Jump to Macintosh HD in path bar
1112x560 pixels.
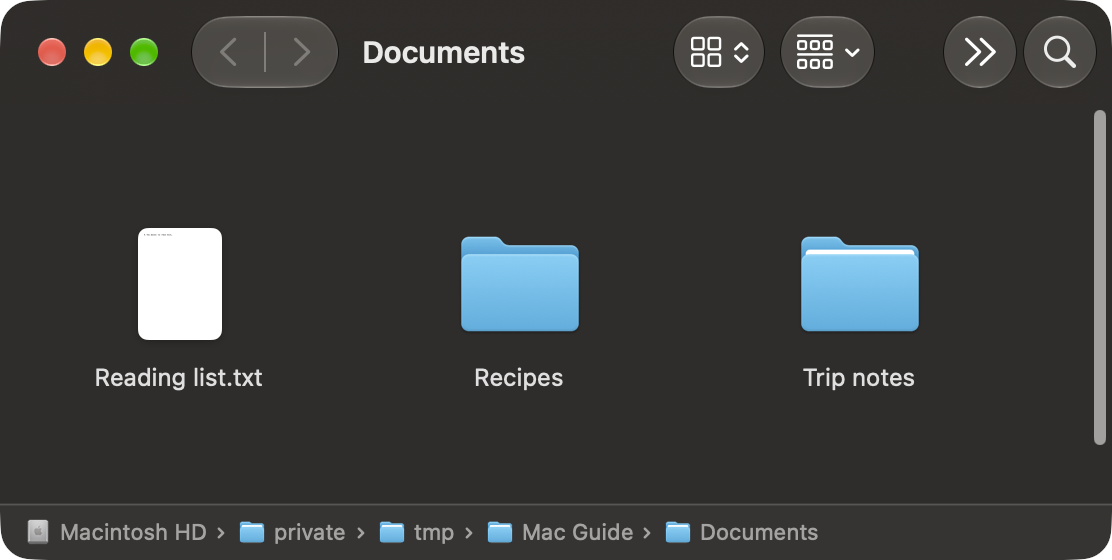[x=117, y=532]
